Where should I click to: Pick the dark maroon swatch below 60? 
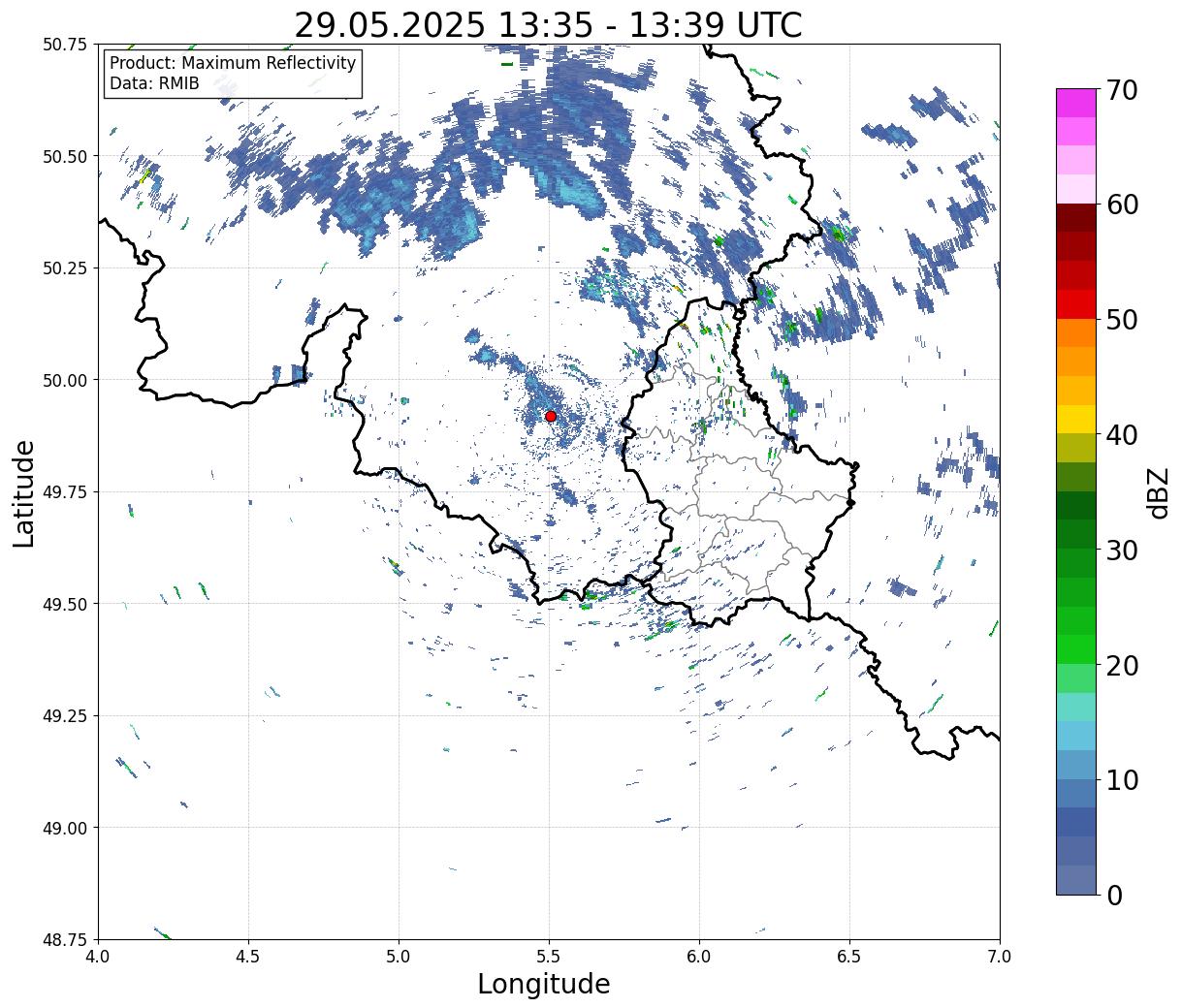coord(1075,217)
